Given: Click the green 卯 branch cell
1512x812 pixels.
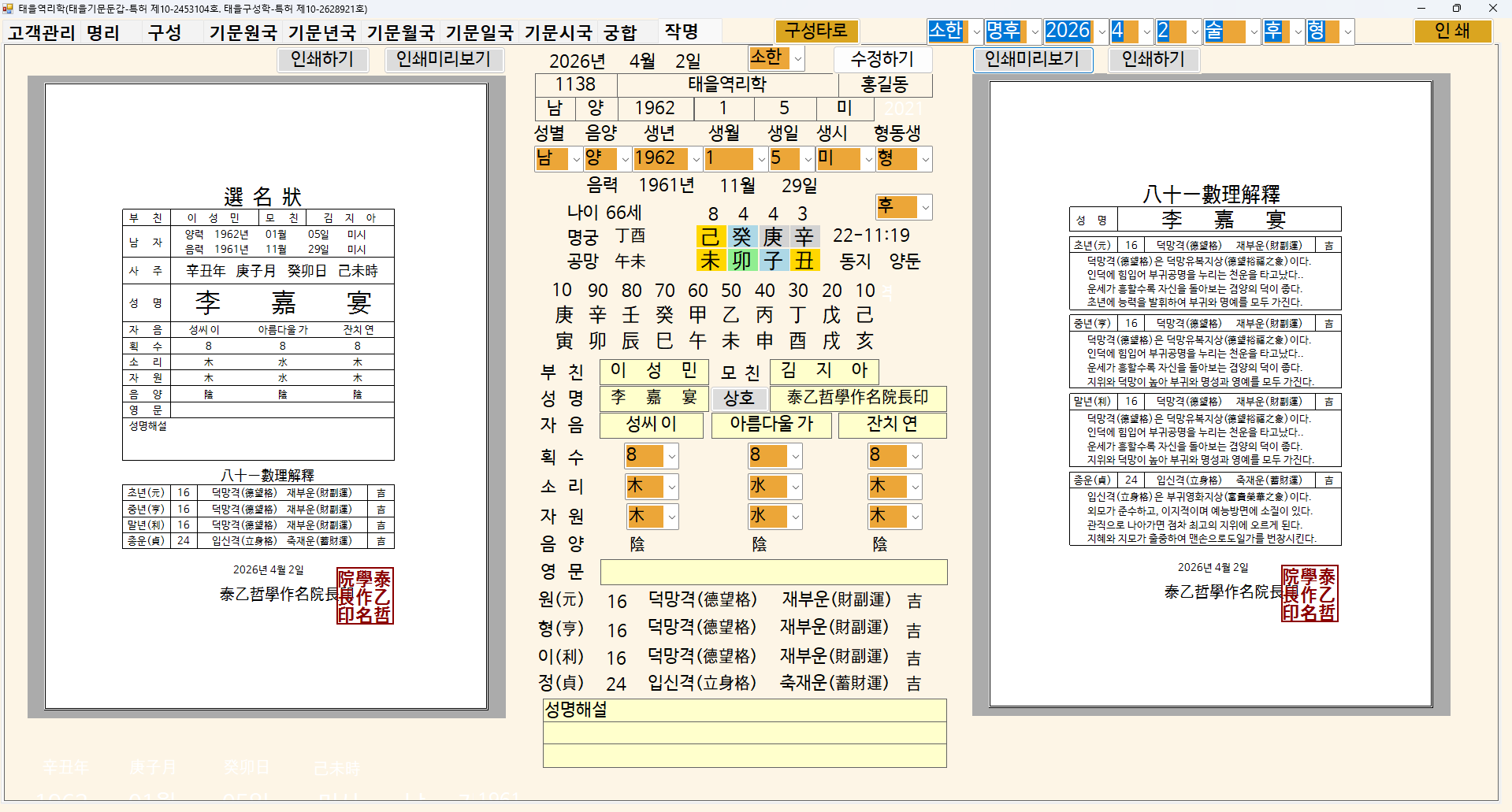Looking at the screenshot, I should click(x=742, y=261).
